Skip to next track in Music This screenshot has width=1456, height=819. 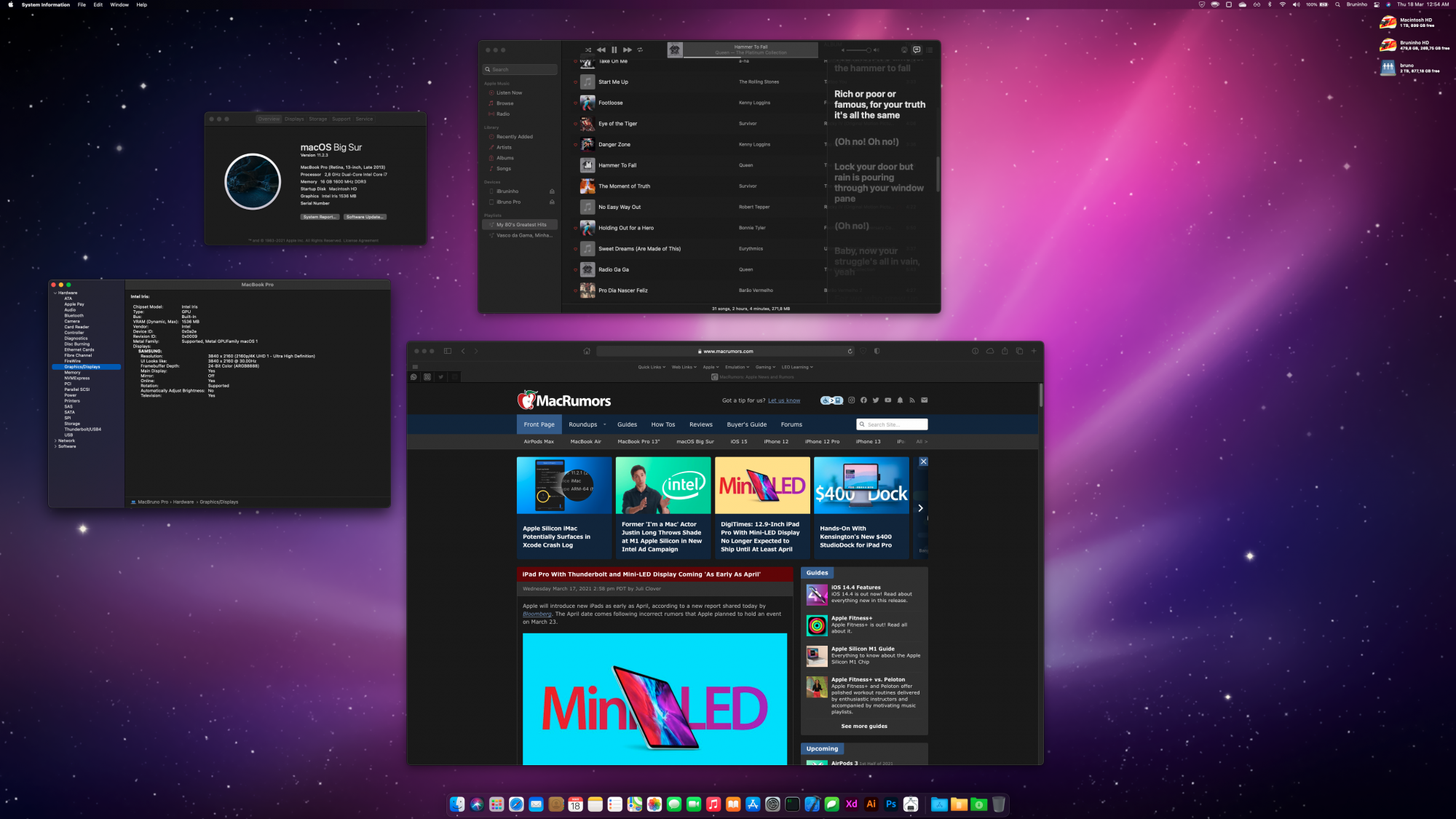[x=627, y=50]
